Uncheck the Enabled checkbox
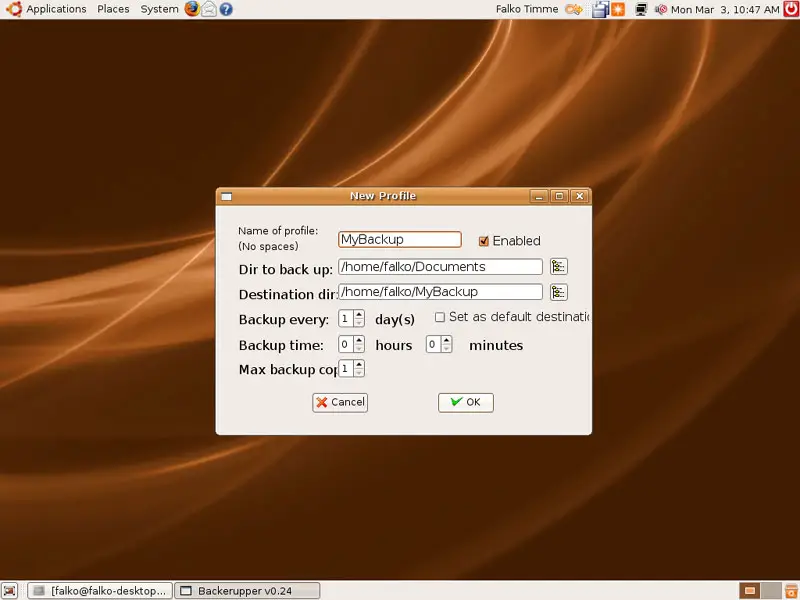800x600 pixels. click(x=484, y=241)
